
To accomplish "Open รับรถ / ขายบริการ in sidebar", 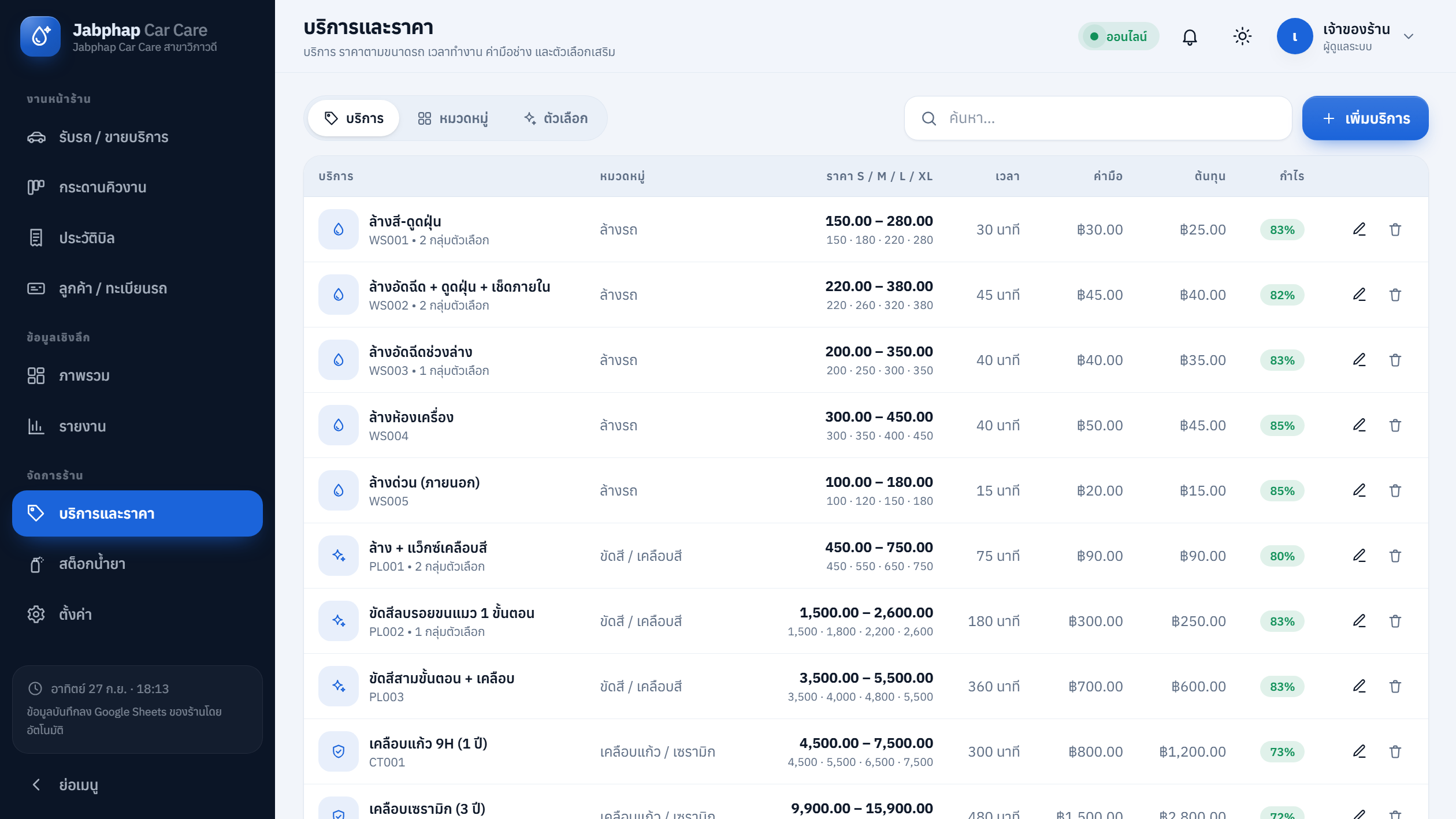I will coord(138,137).
